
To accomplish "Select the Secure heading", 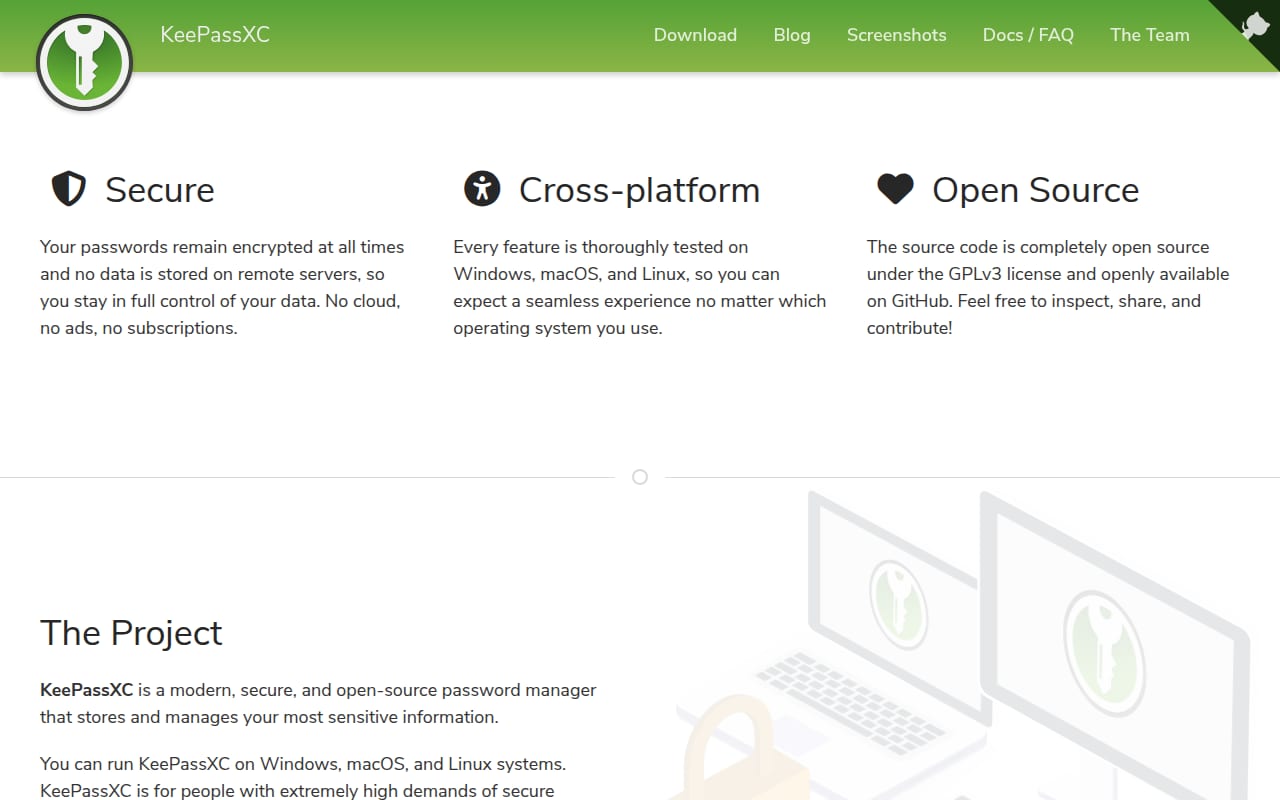I will 160,190.
